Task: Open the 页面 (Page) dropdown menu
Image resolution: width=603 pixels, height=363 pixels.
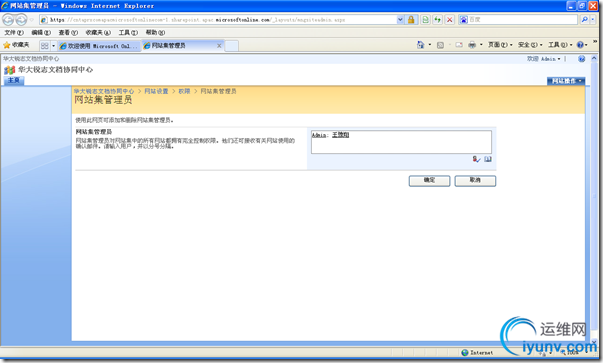Action: pyautogui.click(x=500, y=45)
